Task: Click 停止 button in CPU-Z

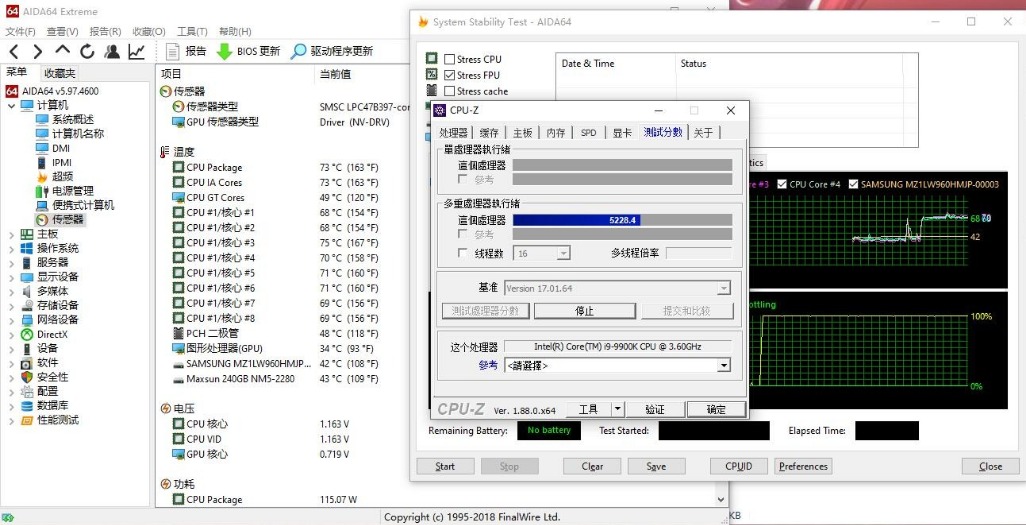Action: pos(584,311)
